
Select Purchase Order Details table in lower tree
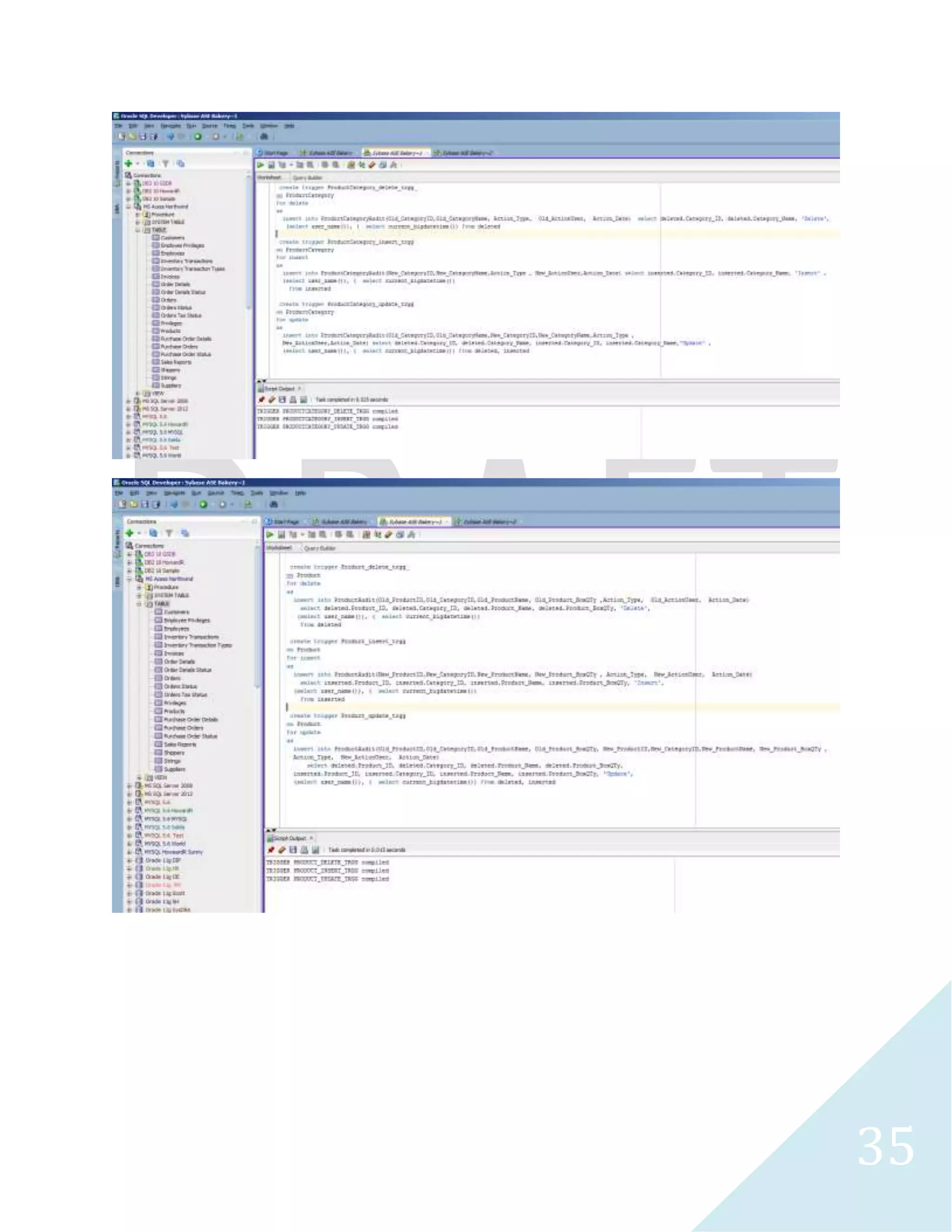[190, 720]
